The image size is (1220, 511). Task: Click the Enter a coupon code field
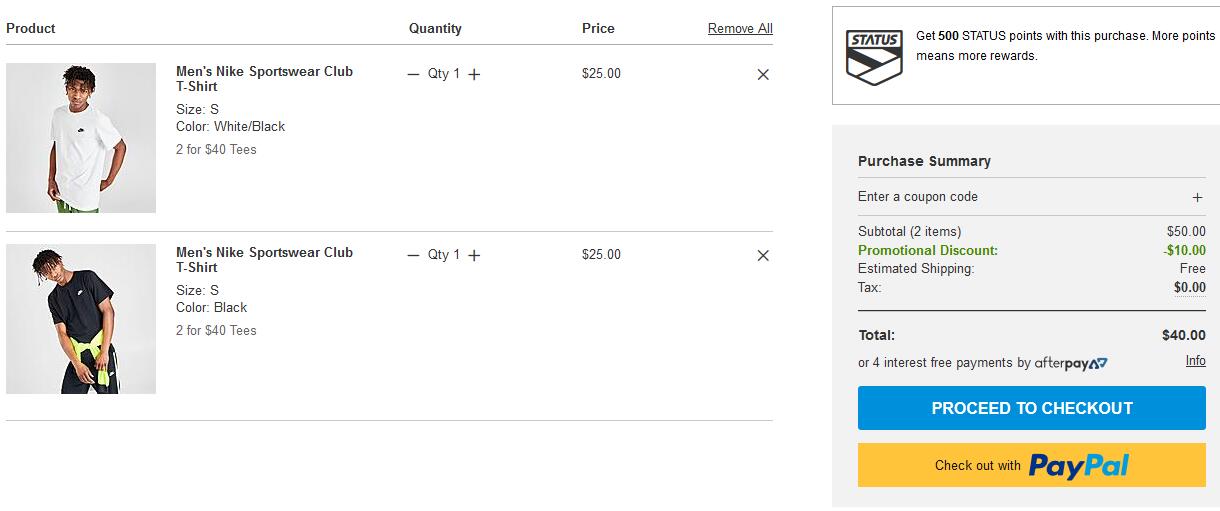pos(1032,197)
